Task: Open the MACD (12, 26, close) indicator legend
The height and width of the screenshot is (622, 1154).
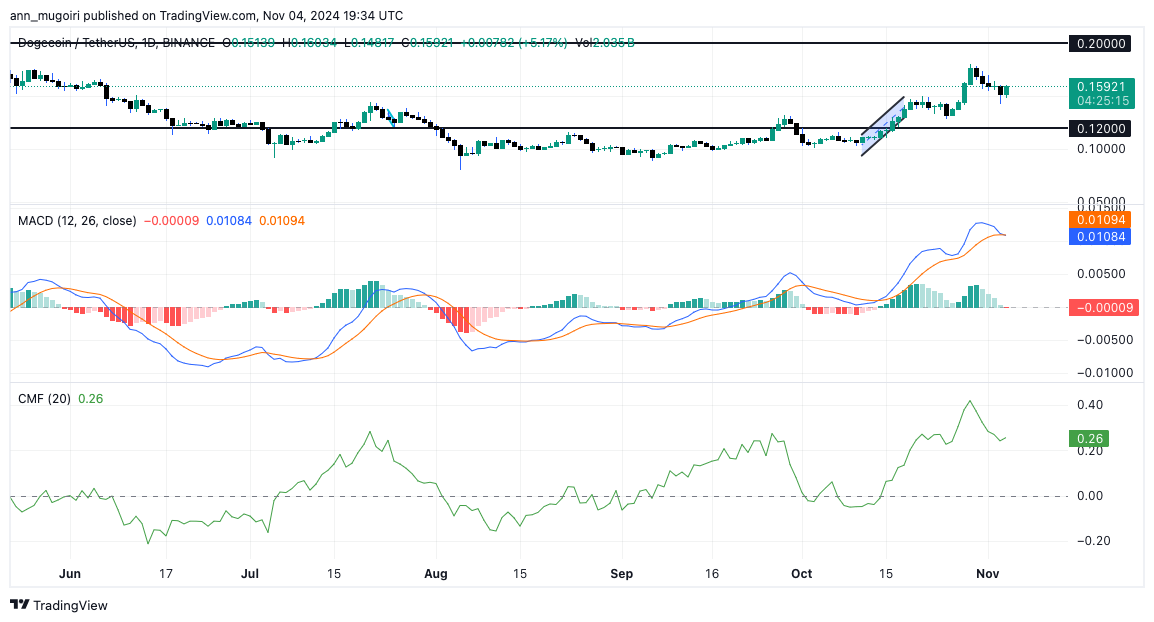Action: [77, 220]
